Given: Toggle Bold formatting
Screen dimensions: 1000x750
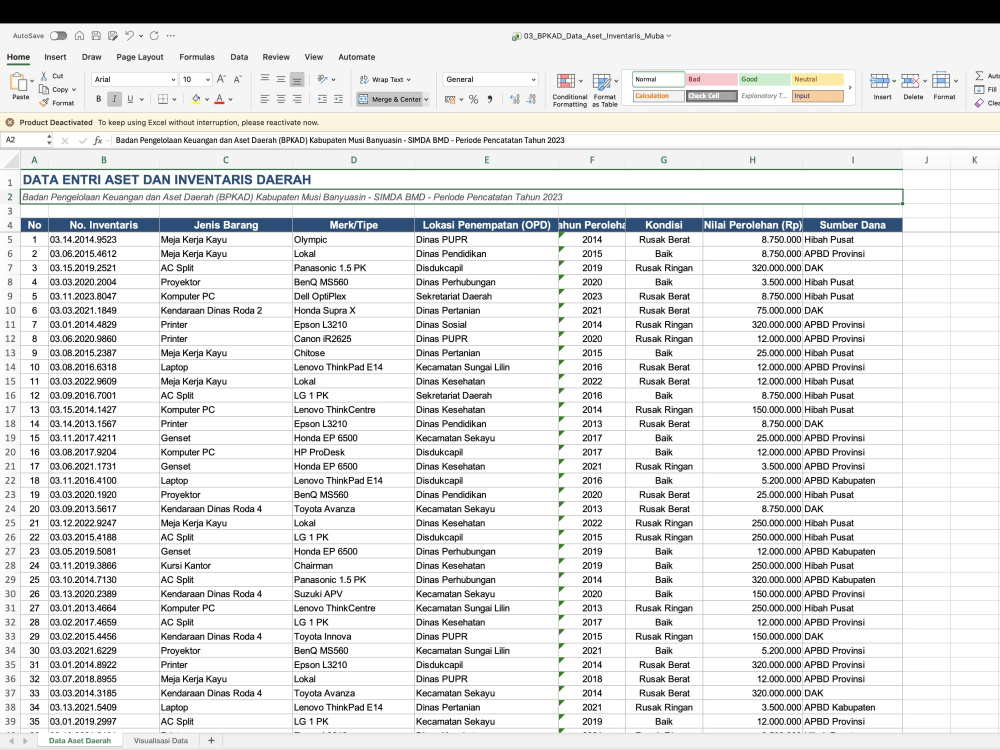Looking at the screenshot, I should click(x=98, y=99).
